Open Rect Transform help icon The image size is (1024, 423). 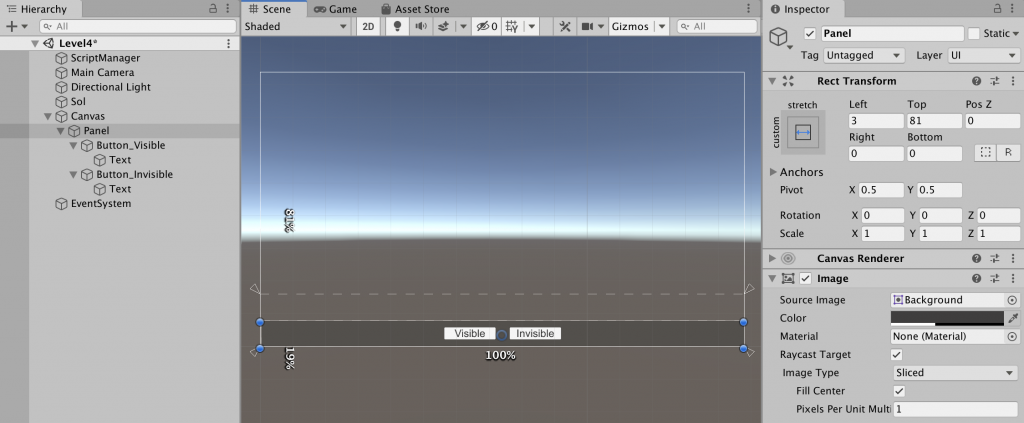tap(976, 81)
